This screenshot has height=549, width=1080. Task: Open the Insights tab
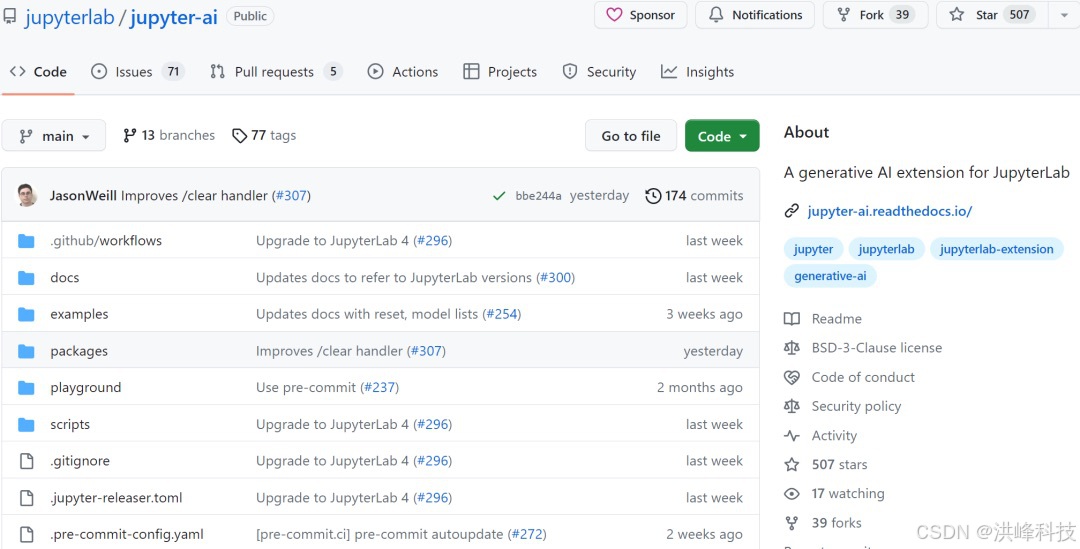pos(697,72)
